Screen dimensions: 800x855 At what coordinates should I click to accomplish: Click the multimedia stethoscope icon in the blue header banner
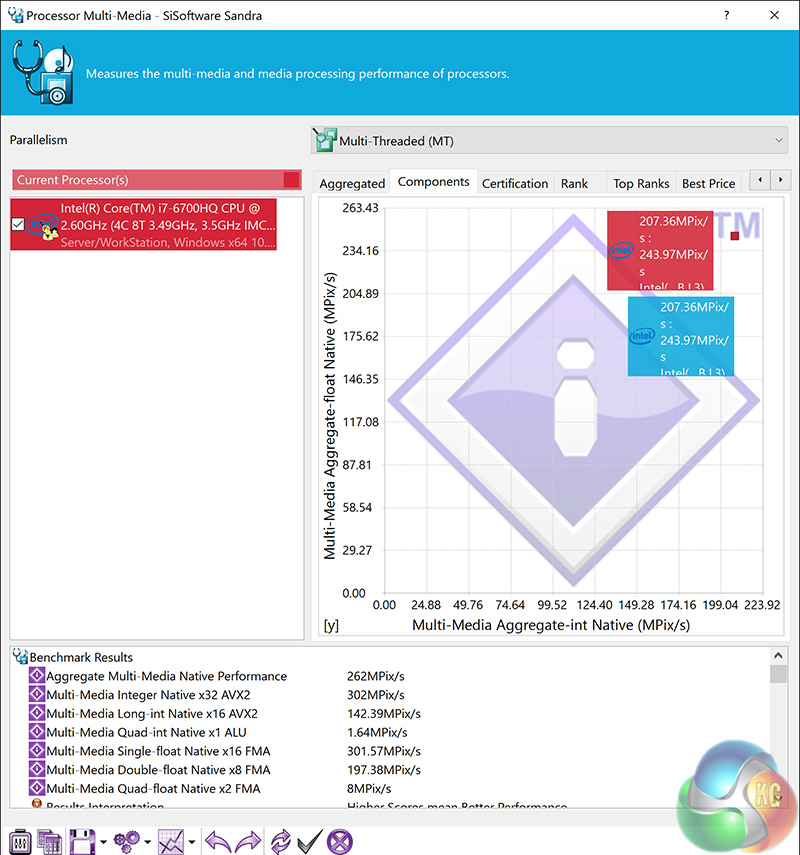[43, 73]
